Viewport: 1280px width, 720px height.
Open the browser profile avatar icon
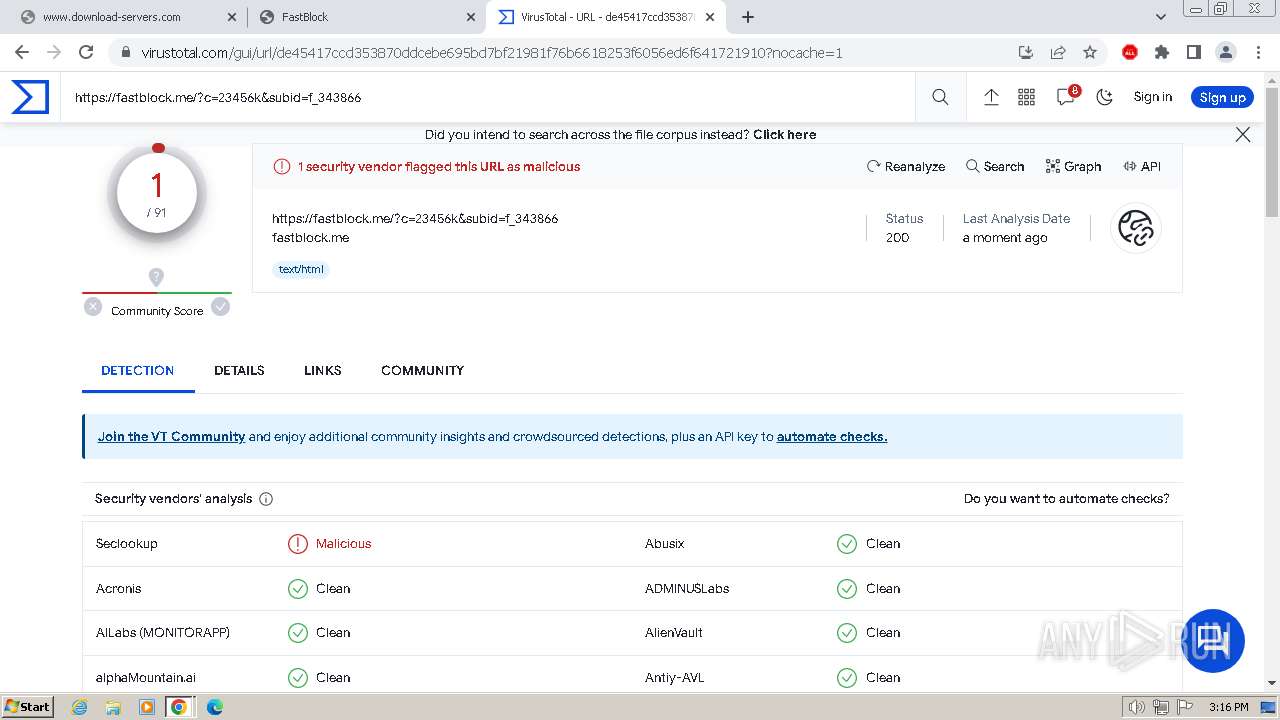click(x=1225, y=52)
